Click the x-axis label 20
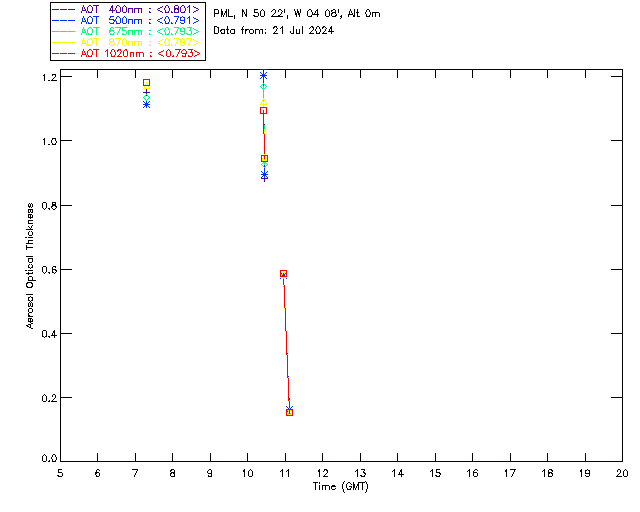 click(622, 473)
